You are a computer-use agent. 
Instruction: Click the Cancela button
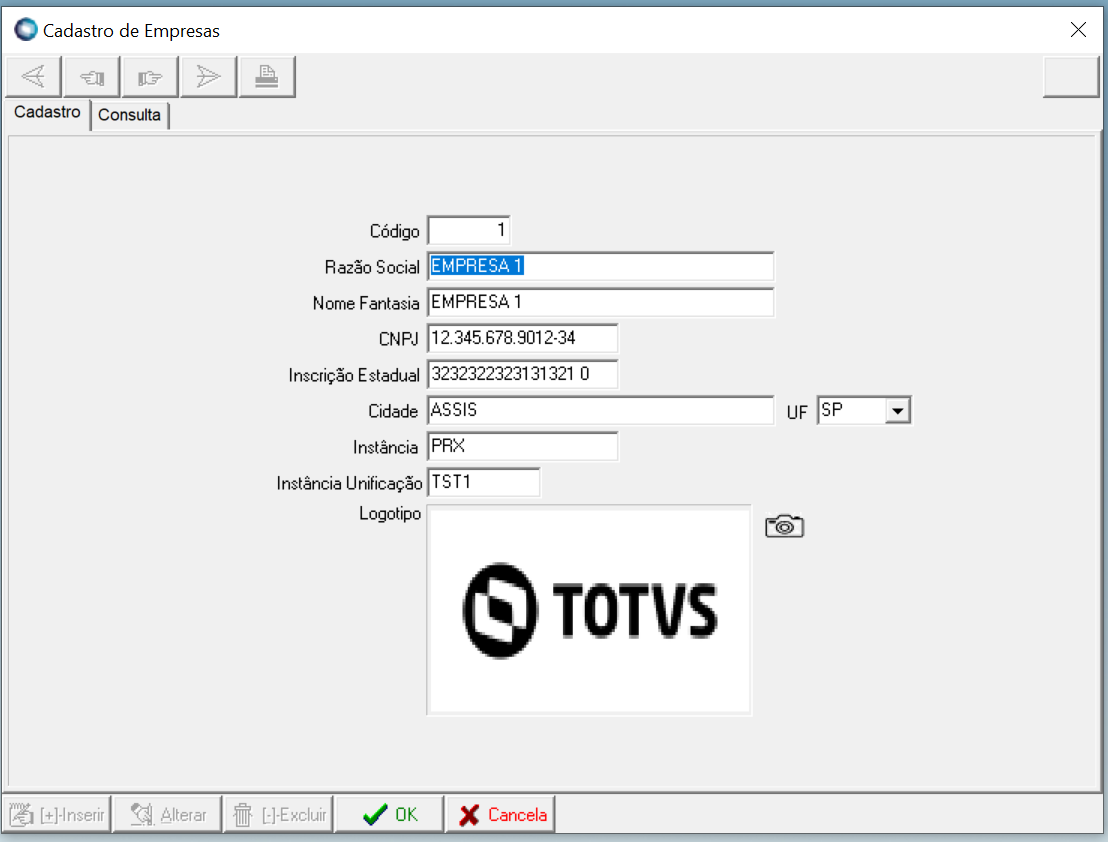pos(500,814)
